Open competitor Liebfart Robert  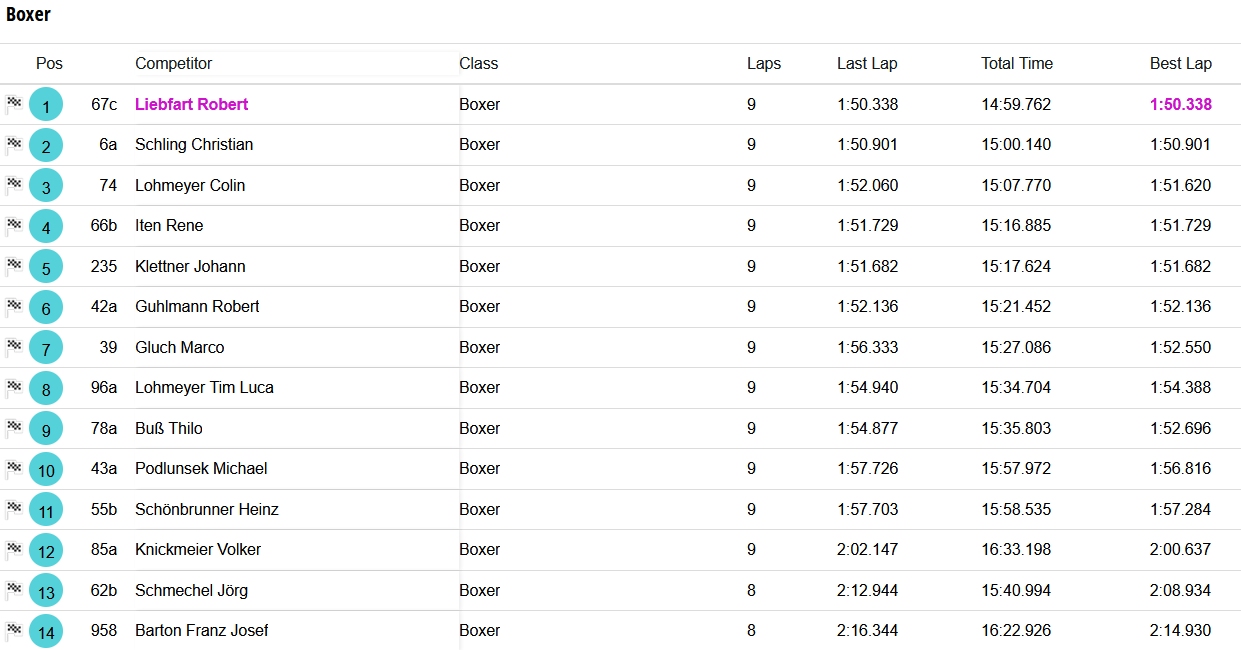(x=191, y=104)
